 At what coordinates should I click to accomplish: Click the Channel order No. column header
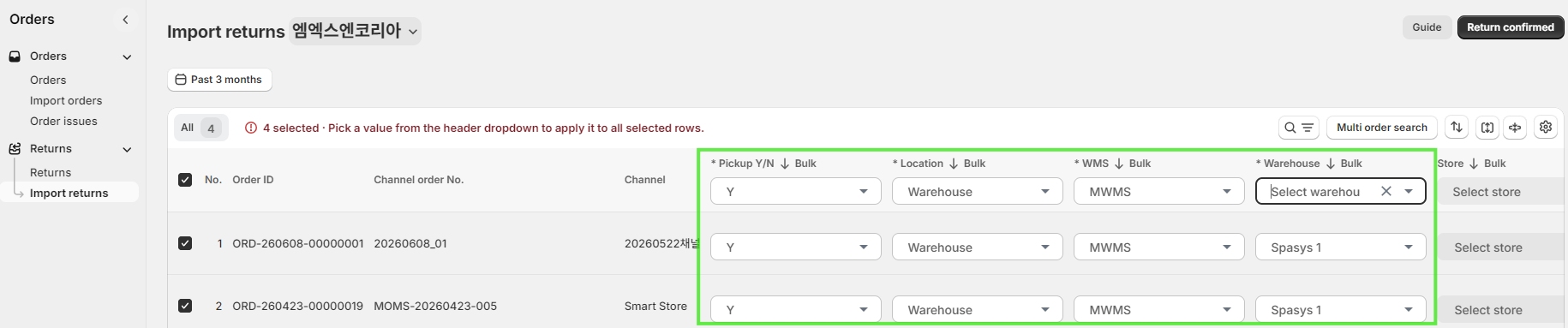(418, 180)
